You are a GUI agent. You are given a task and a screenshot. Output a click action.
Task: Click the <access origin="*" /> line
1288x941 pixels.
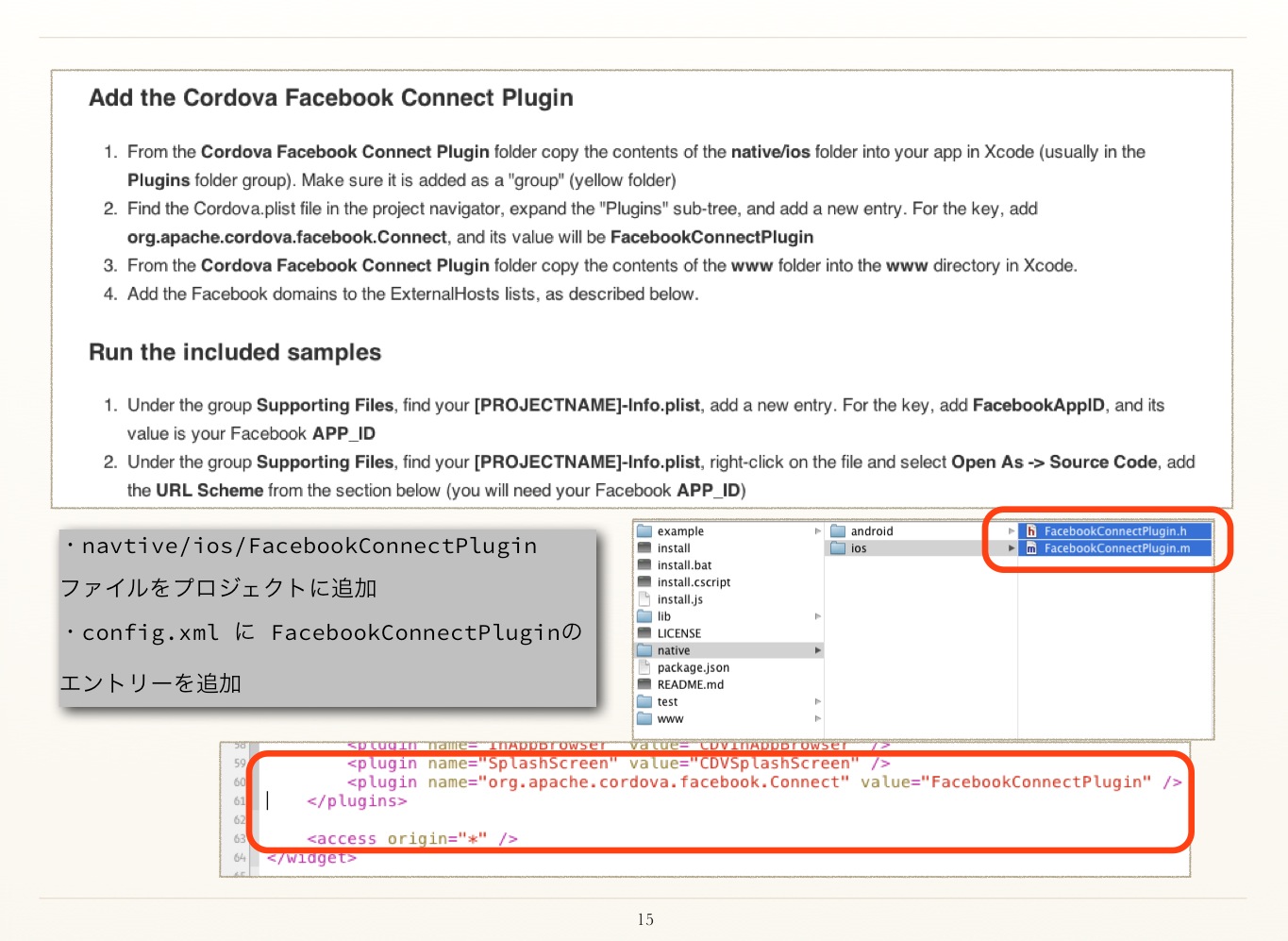pyautogui.click(x=411, y=839)
